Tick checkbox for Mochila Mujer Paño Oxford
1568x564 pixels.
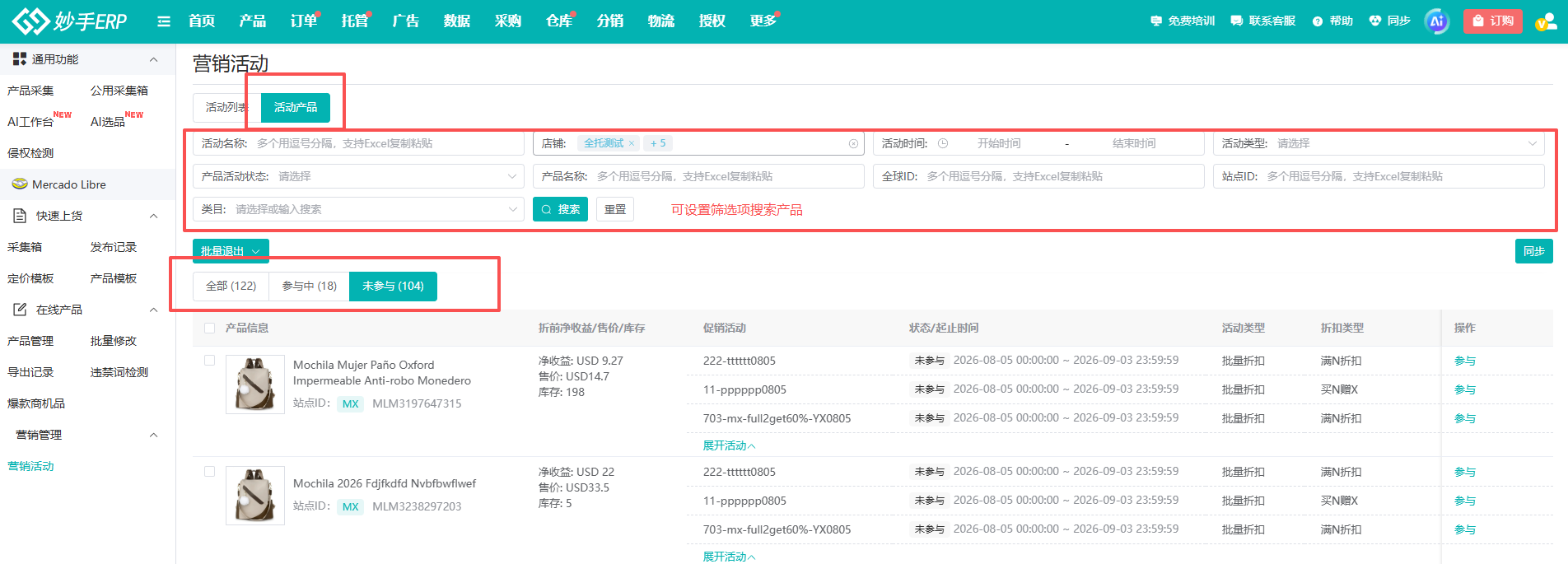point(210,361)
